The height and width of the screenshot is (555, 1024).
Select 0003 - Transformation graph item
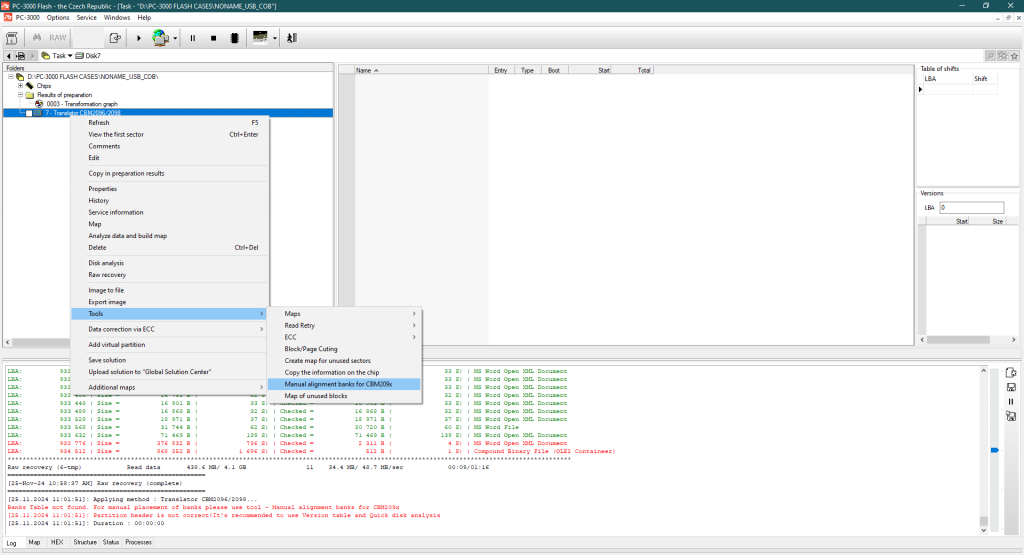click(81, 104)
